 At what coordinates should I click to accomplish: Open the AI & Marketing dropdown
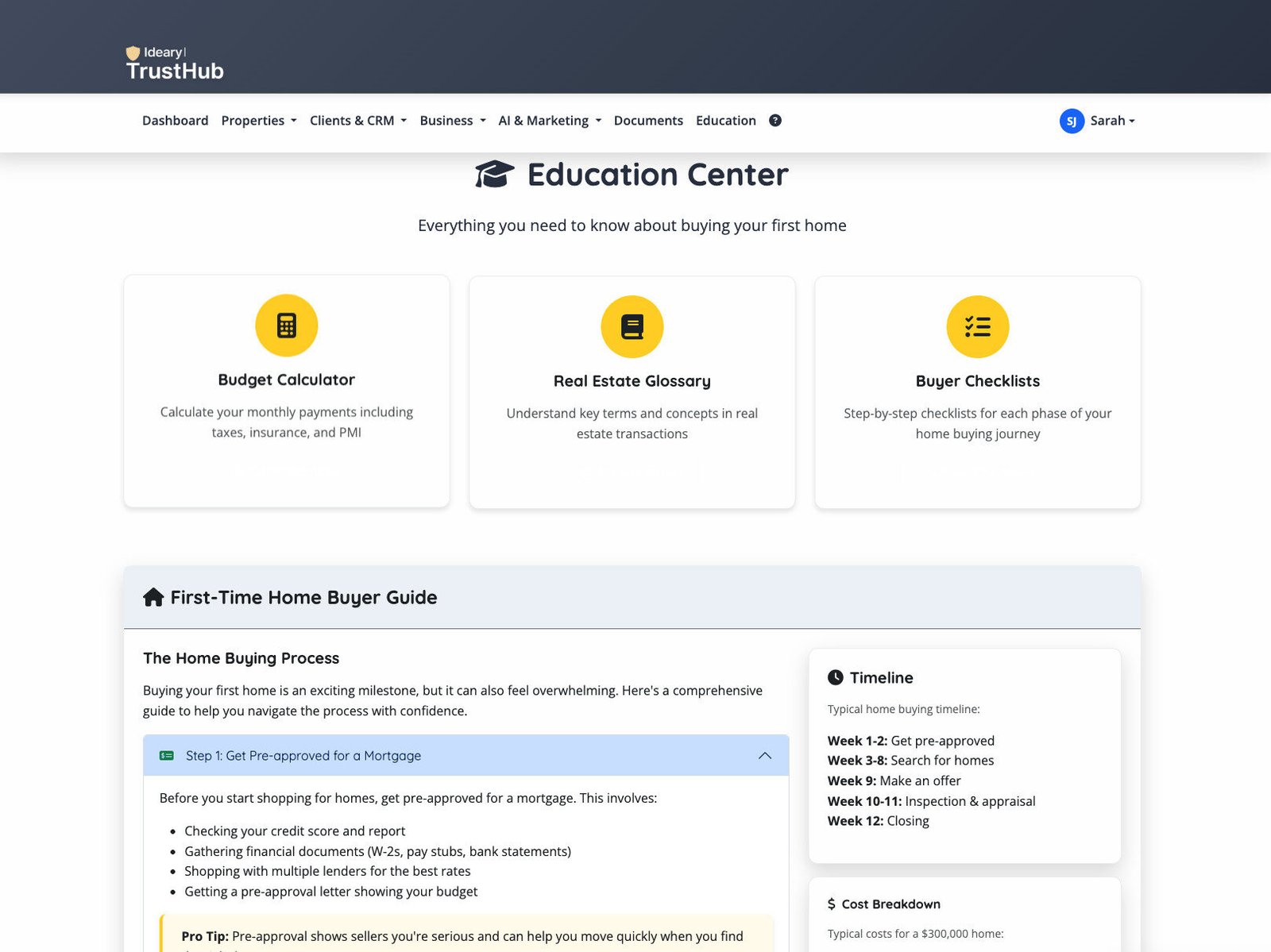coord(550,121)
